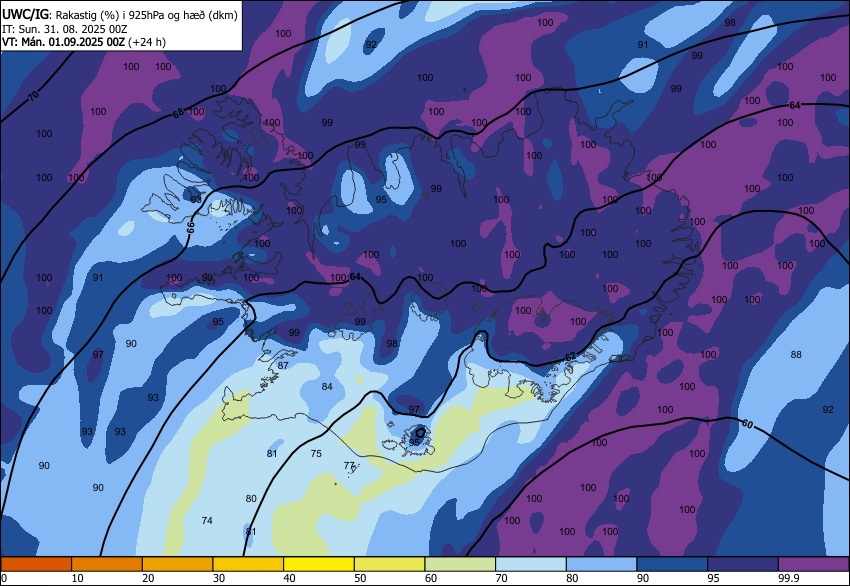Click the '0' tick label on color scale
850x586 pixels.
[x=4, y=578]
